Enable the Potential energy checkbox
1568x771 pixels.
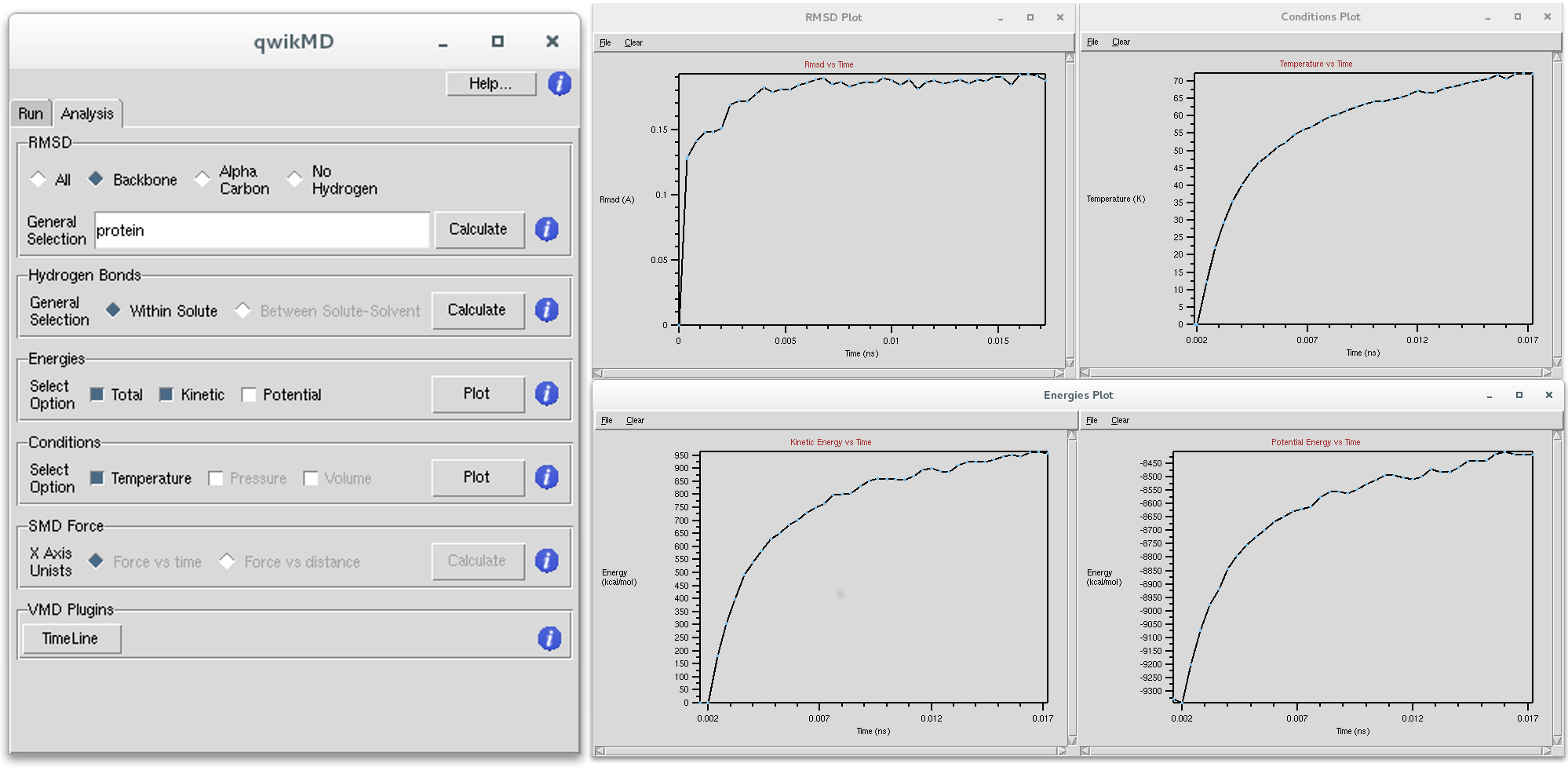[249, 395]
